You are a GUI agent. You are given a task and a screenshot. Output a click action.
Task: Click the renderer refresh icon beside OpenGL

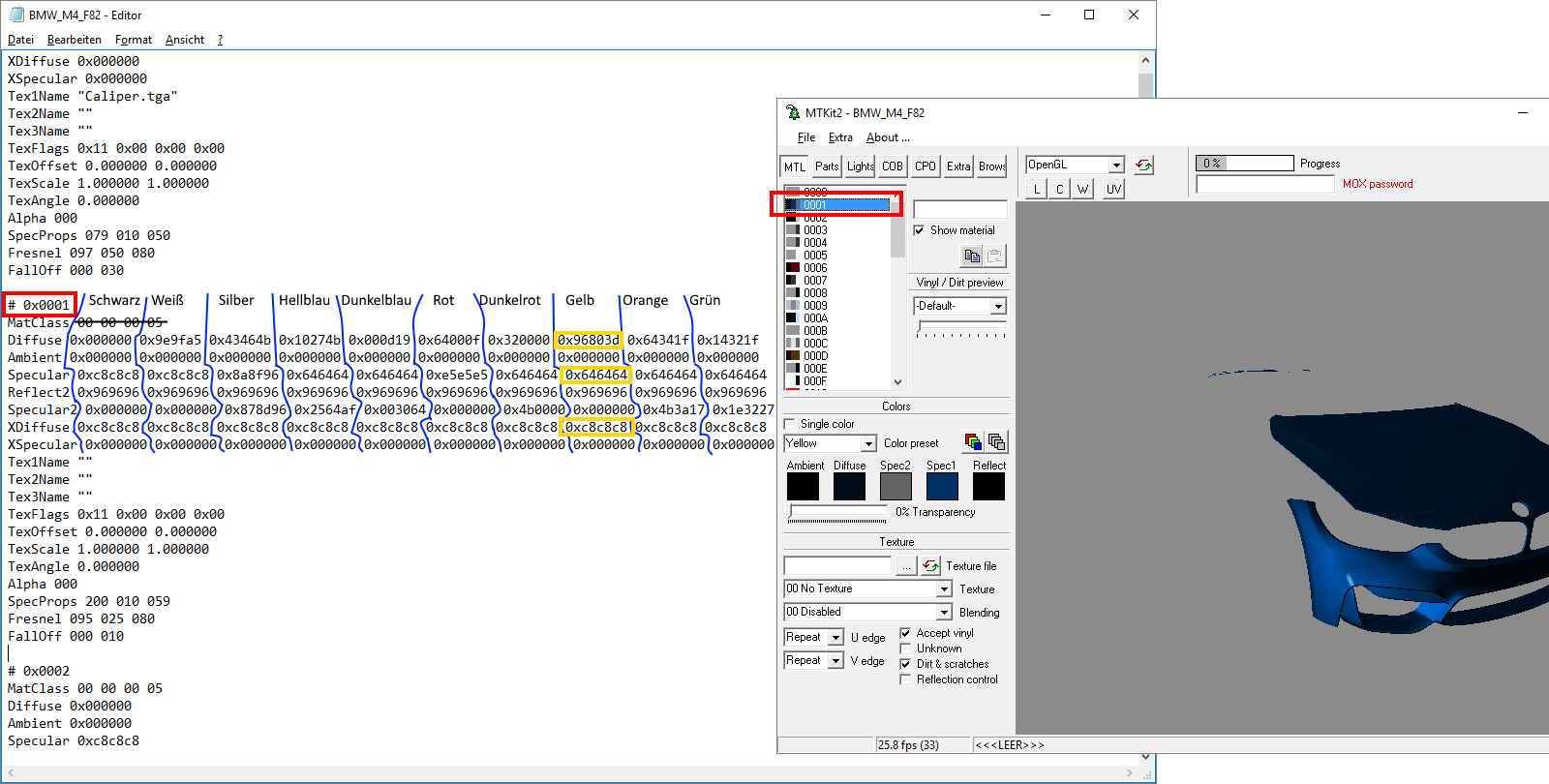[1143, 165]
